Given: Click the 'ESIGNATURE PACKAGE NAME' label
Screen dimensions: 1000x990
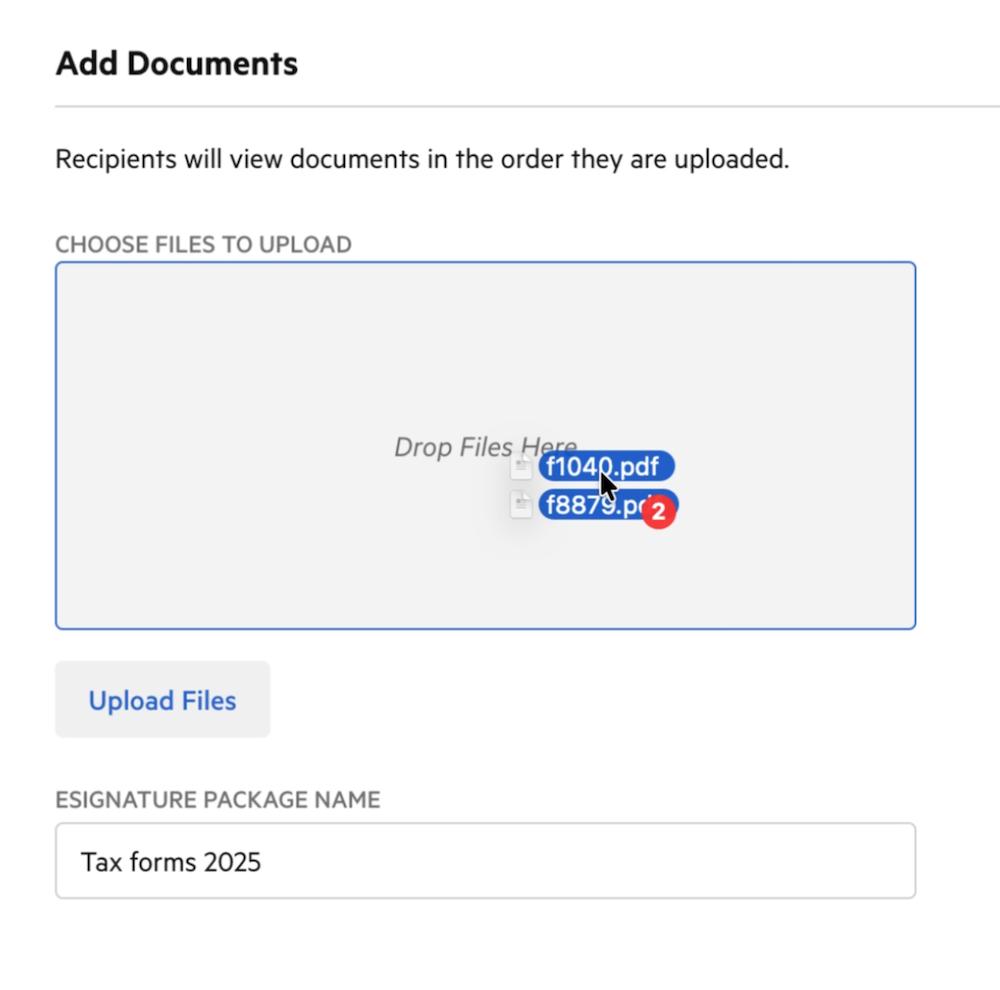Looking at the screenshot, I should 217,800.
